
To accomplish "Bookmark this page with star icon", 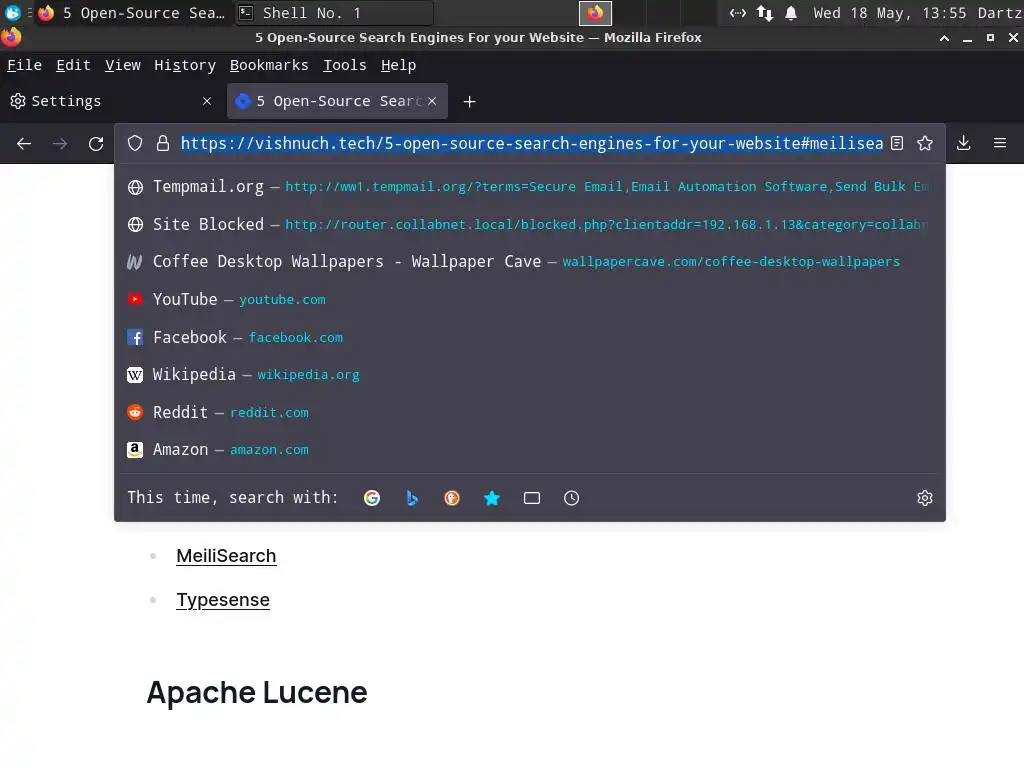I will pos(925,143).
